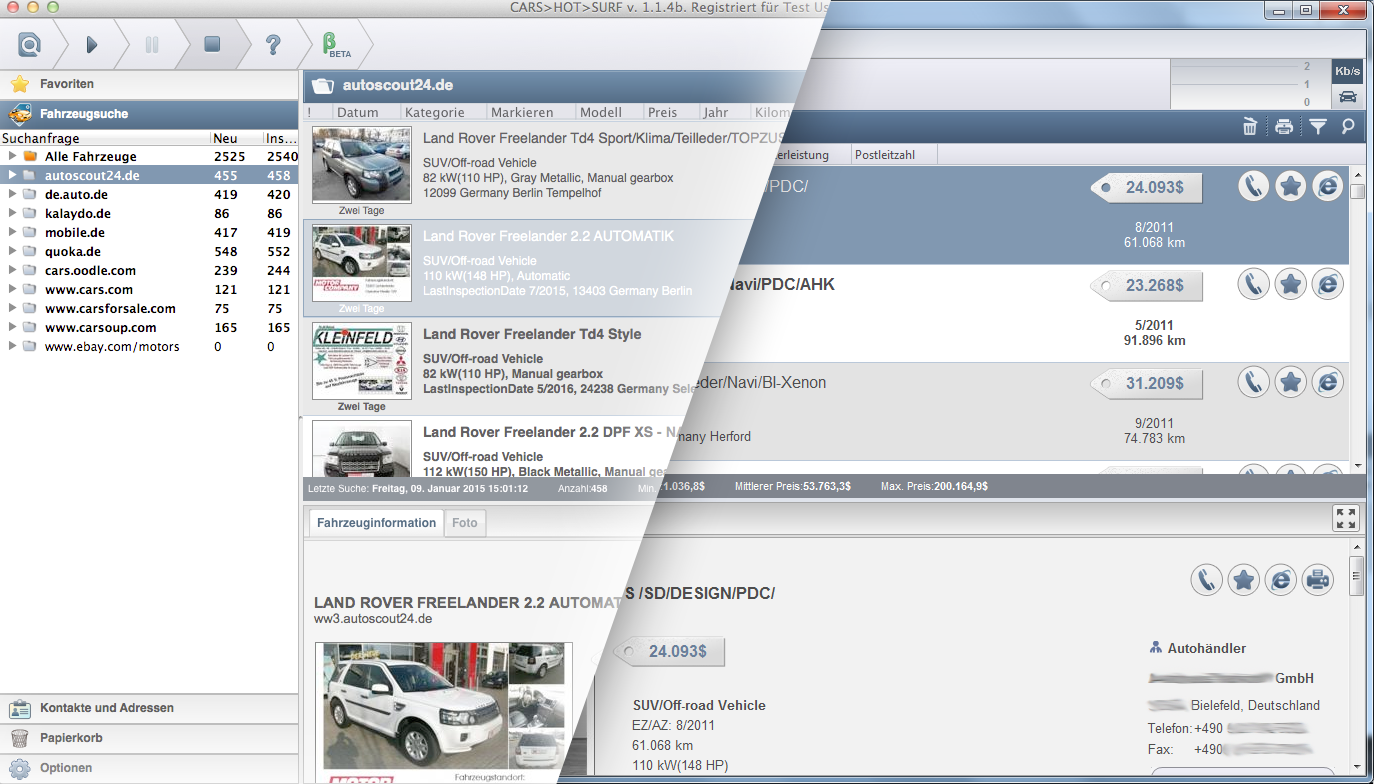
Task: Click the magnifier search icon in the toolbar
Action: pos(30,44)
